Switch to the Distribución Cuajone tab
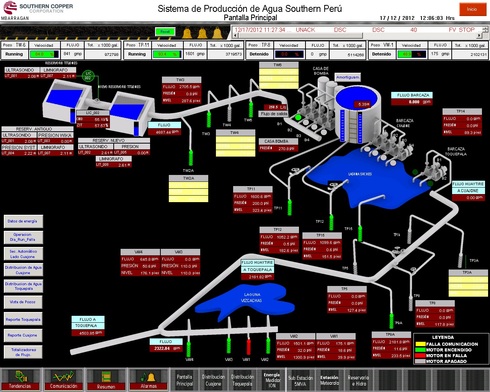This screenshot has width=490, height=392. click(213, 380)
